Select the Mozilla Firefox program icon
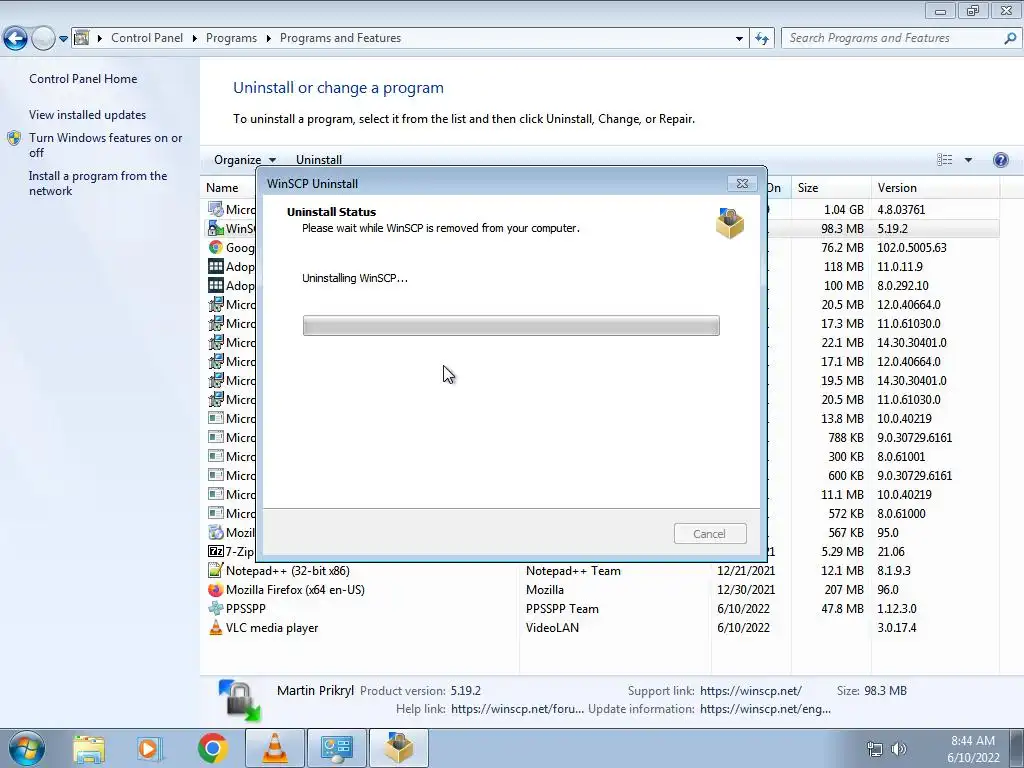The image size is (1024, 768). coord(216,589)
